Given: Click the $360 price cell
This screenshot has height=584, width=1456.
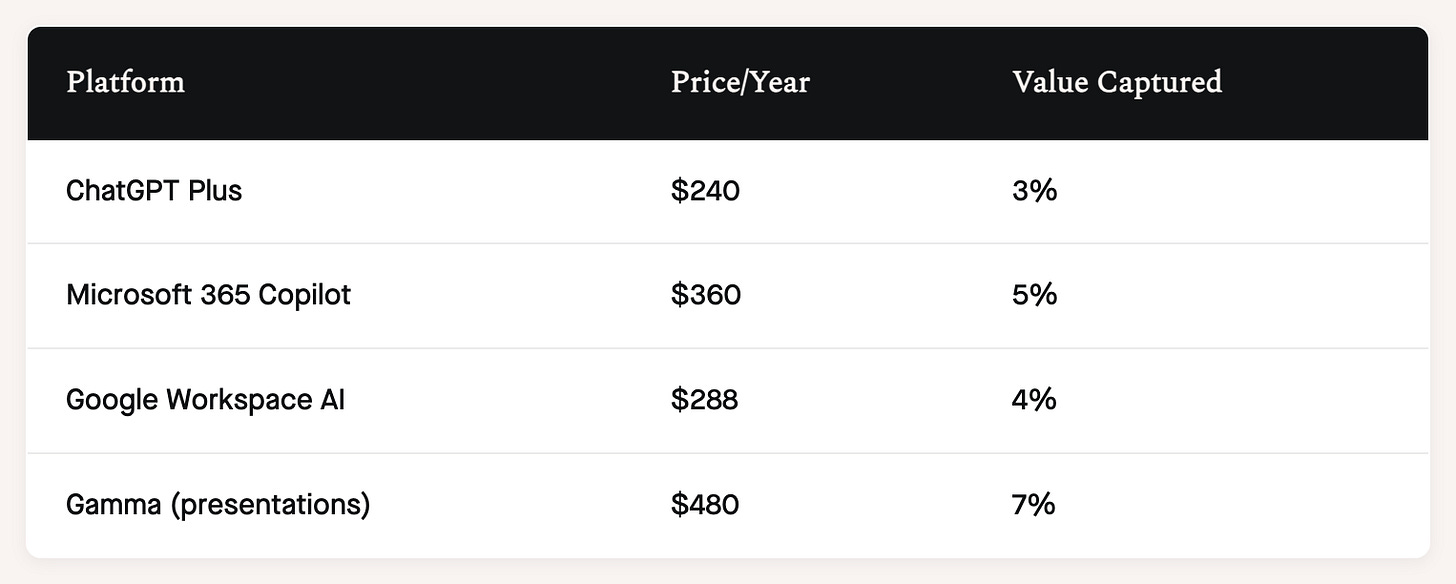Looking at the screenshot, I should [706, 295].
